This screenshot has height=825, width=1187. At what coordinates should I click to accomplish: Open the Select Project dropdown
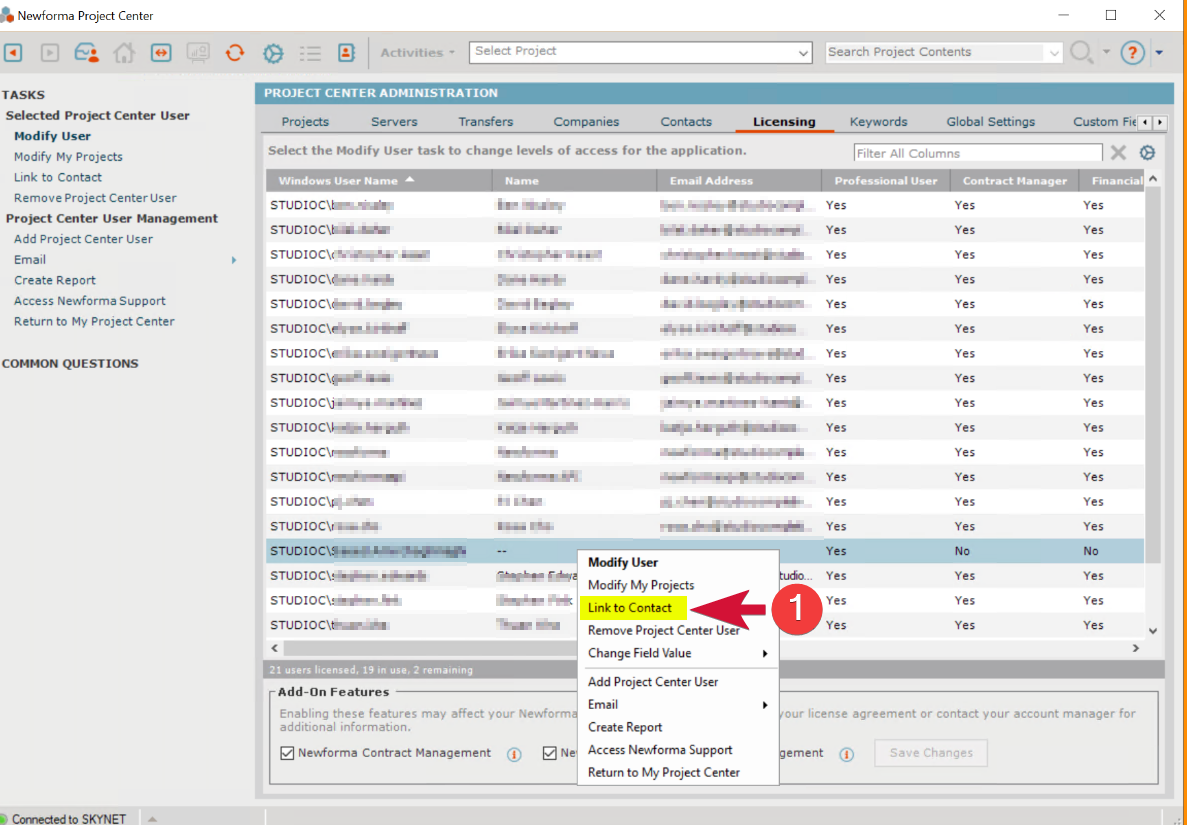tap(640, 52)
